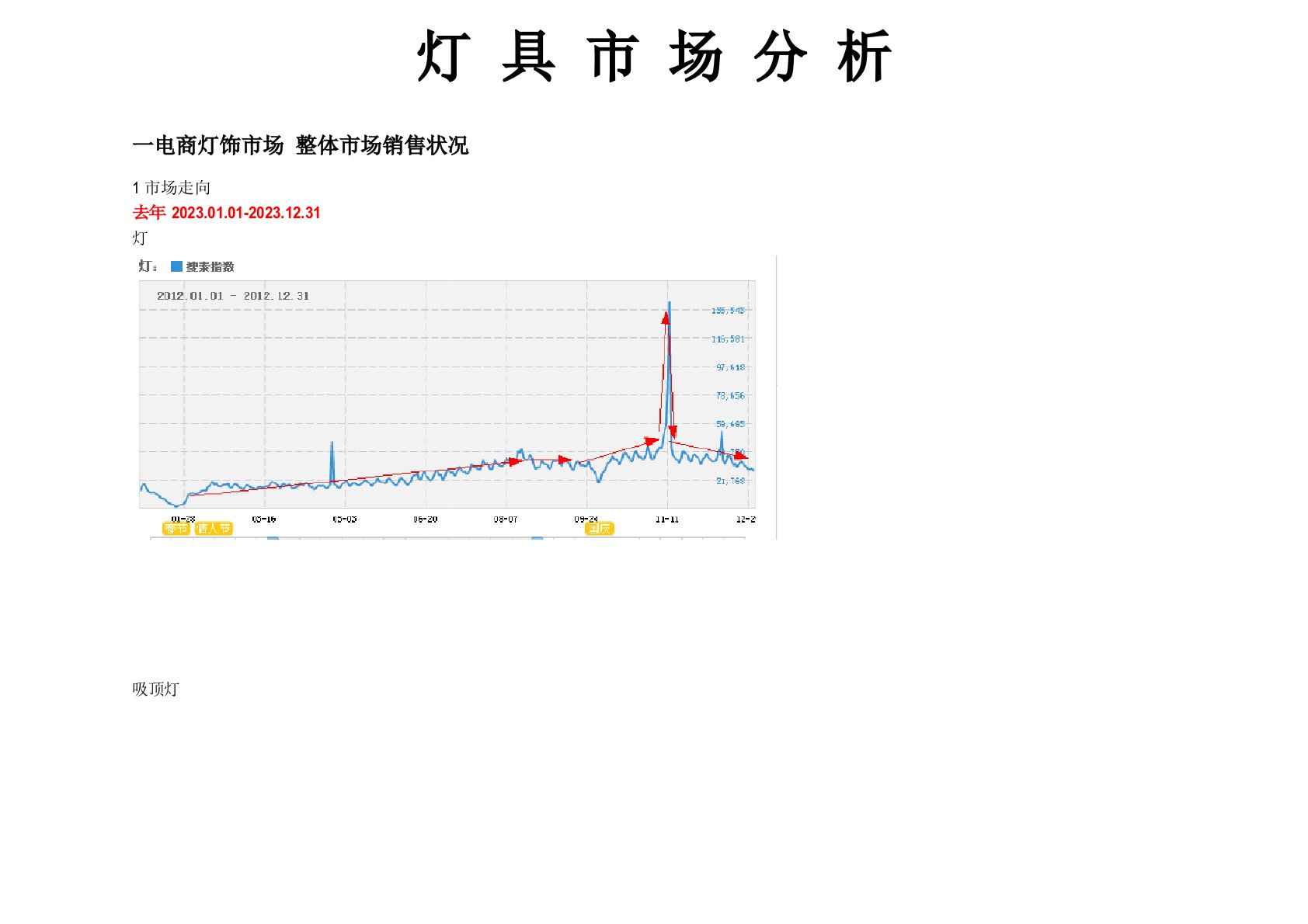Image resolution: width=1308 pixels, height=924 pixels.
Task: Click the line '1 市场走向'
Action: pos(172,187)
